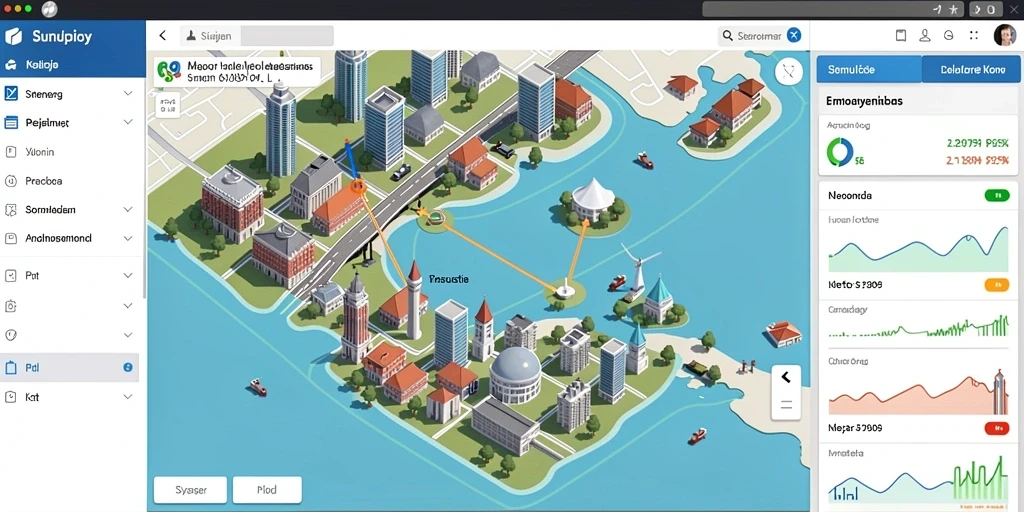
Task: Expand the Snenerg sidebar chevron
Action: 128,93
